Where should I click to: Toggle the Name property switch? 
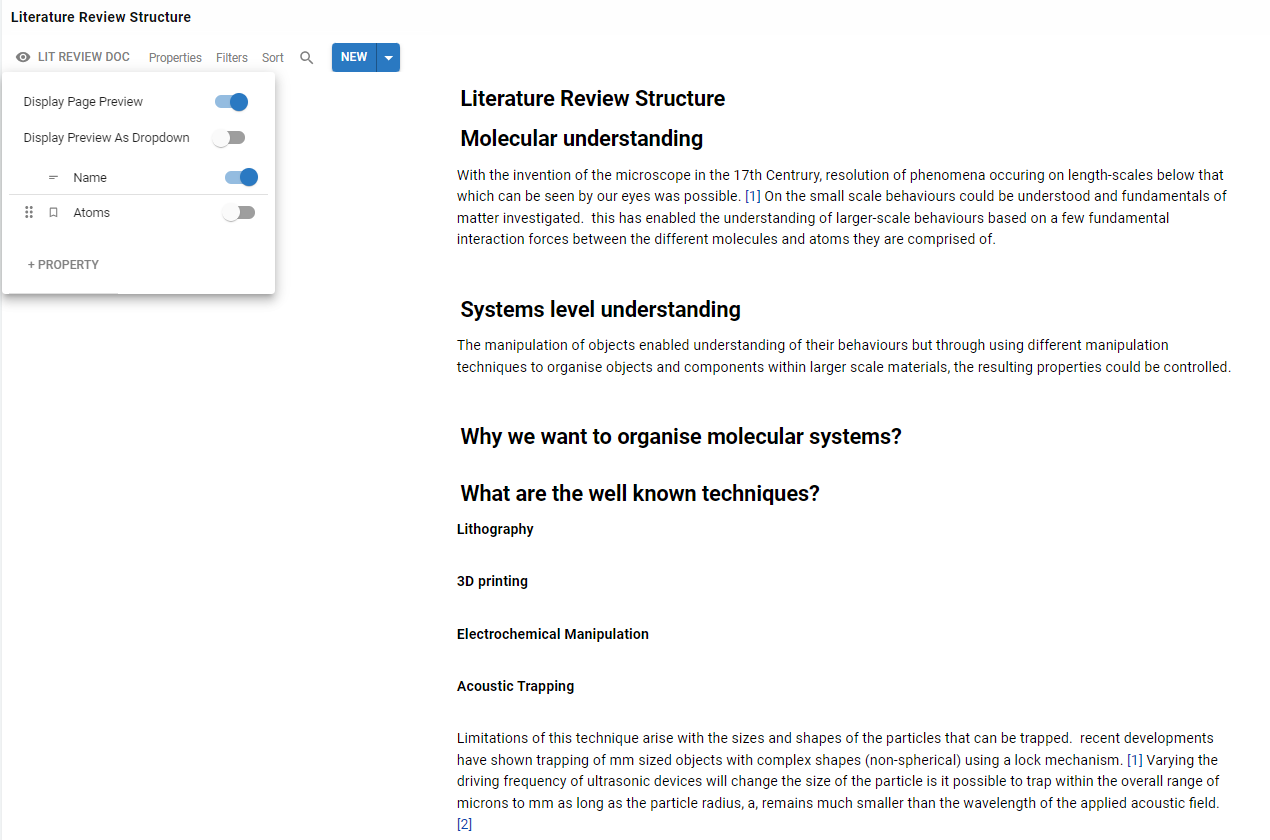(x=241, y=178)
